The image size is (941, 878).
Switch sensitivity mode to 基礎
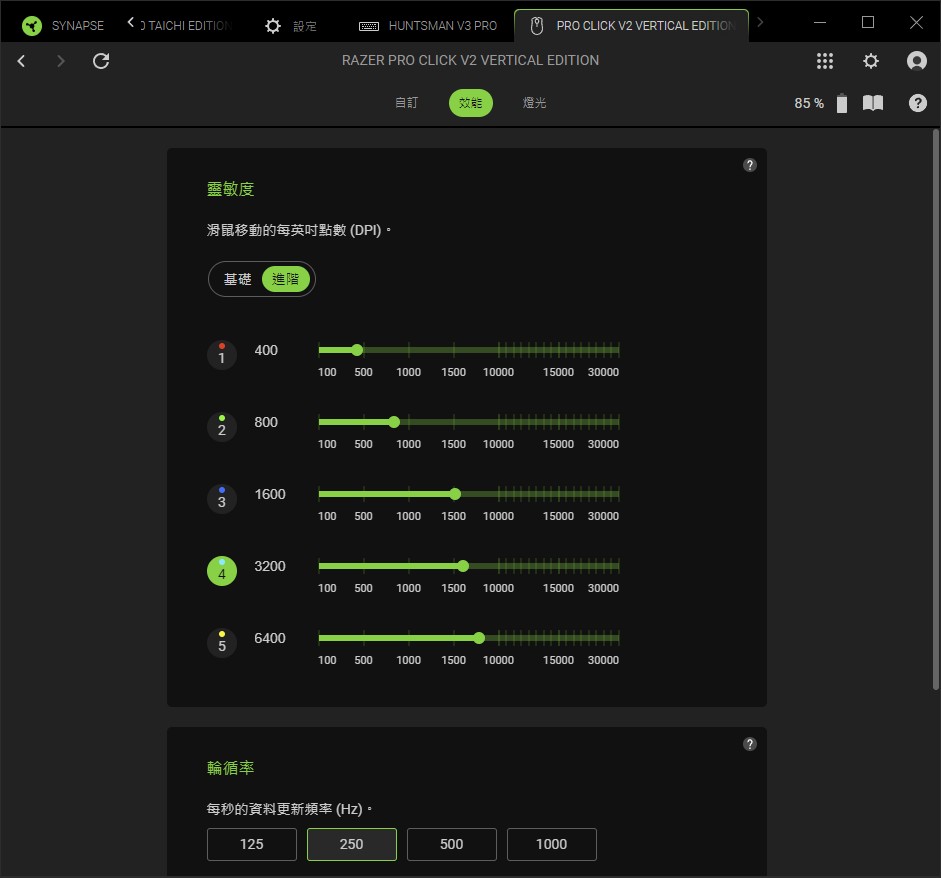(237, 279)
